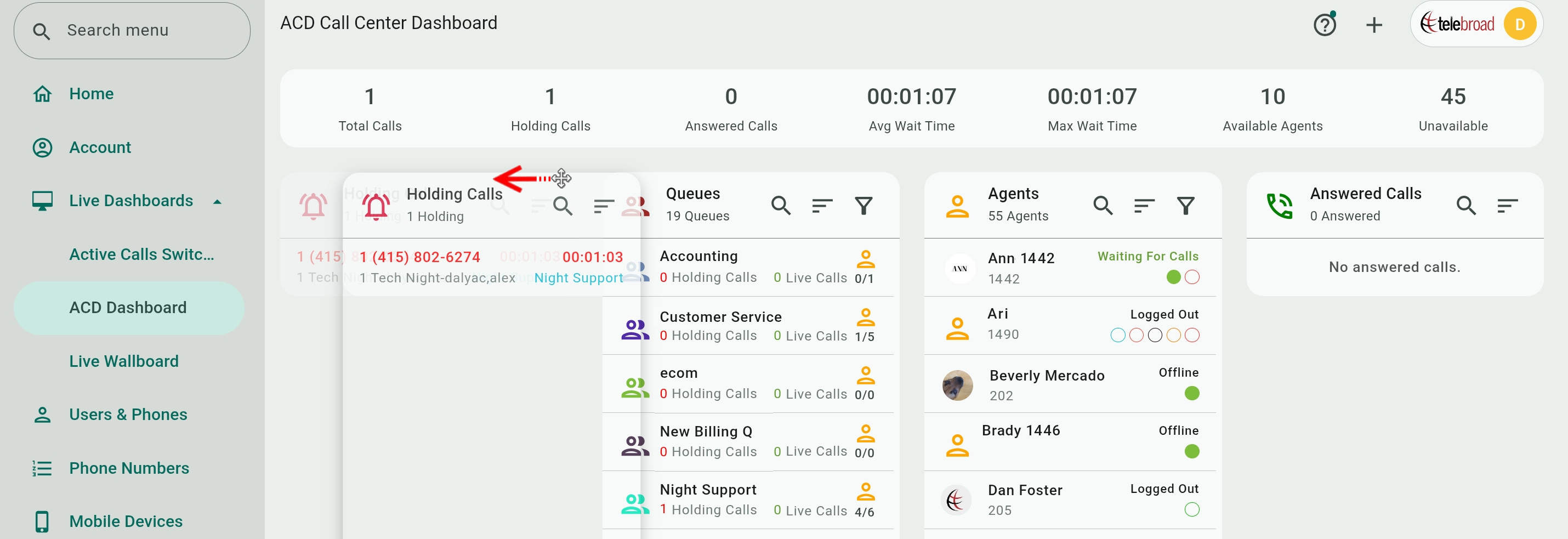Click Dan Foster's green outlined status circle
This screenshot has width=1568, height=539.
click(1192, 509)
